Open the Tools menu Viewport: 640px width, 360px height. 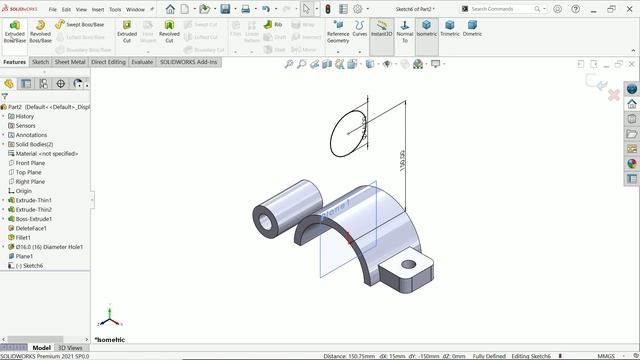115,9
